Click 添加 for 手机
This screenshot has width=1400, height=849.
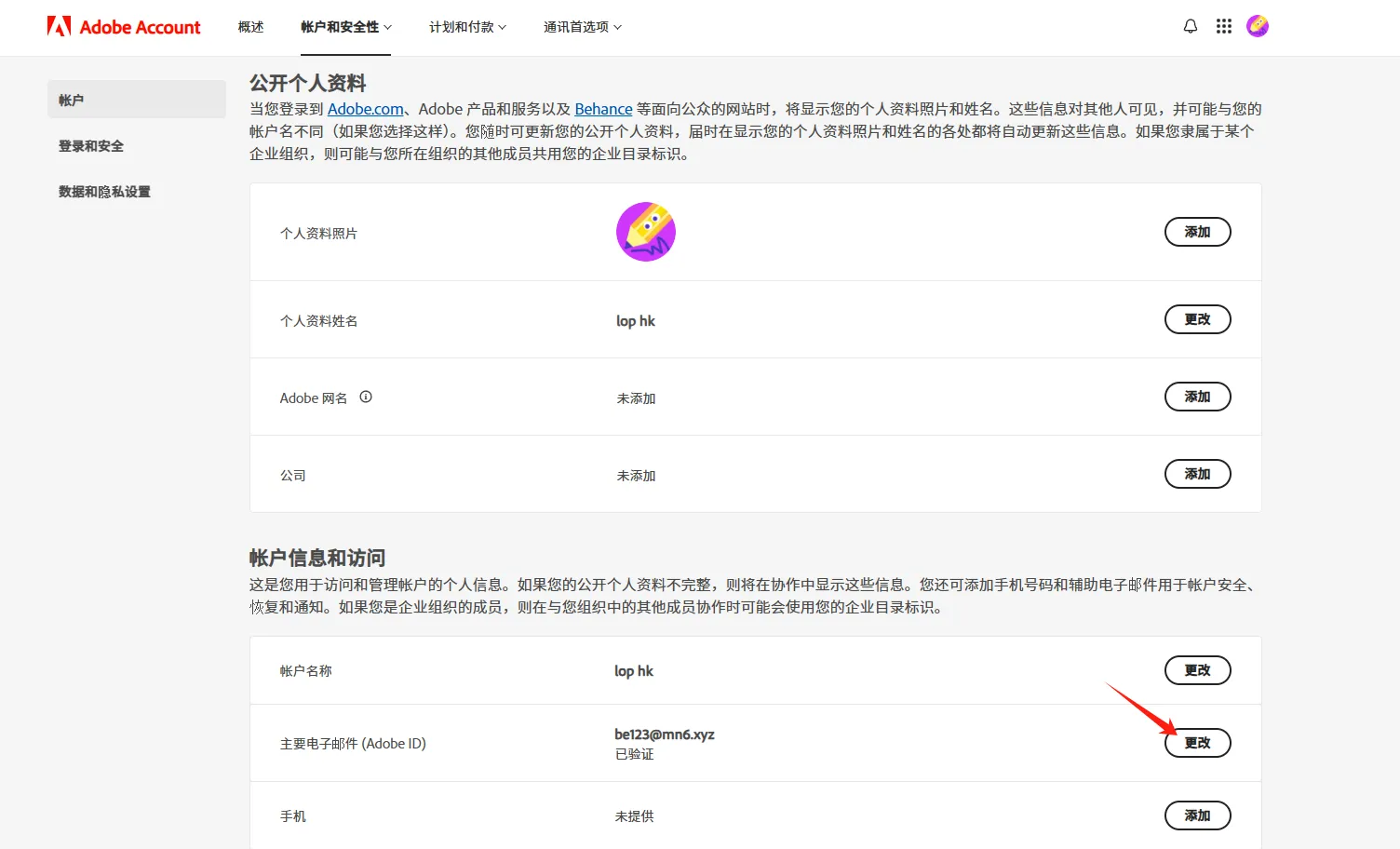[x=1198, y=815]
